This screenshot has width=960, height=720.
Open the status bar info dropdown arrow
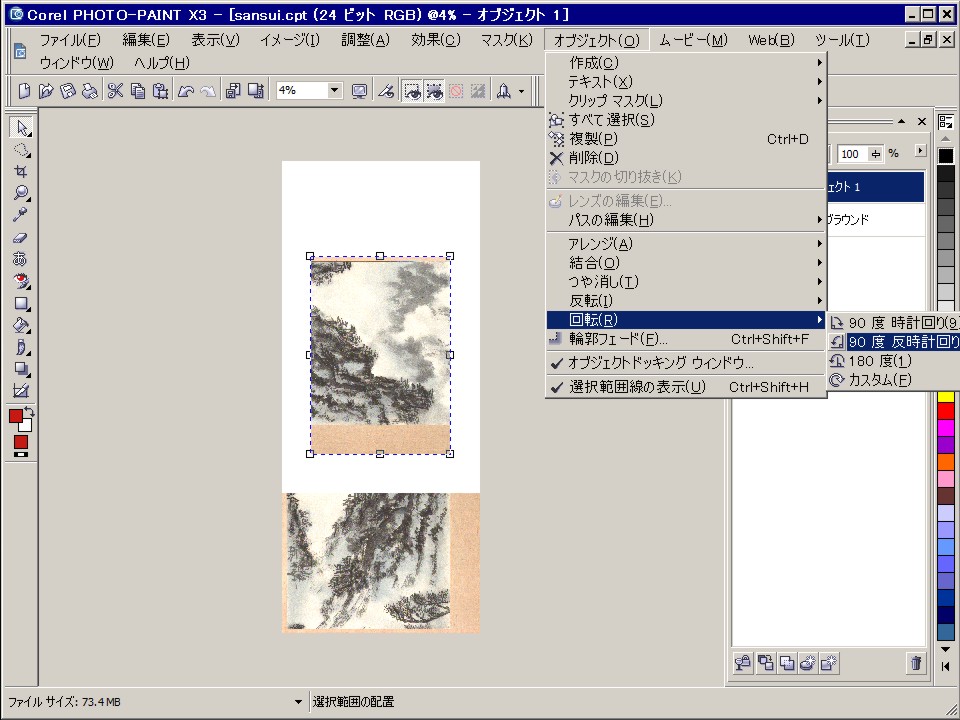click(298, 702)
